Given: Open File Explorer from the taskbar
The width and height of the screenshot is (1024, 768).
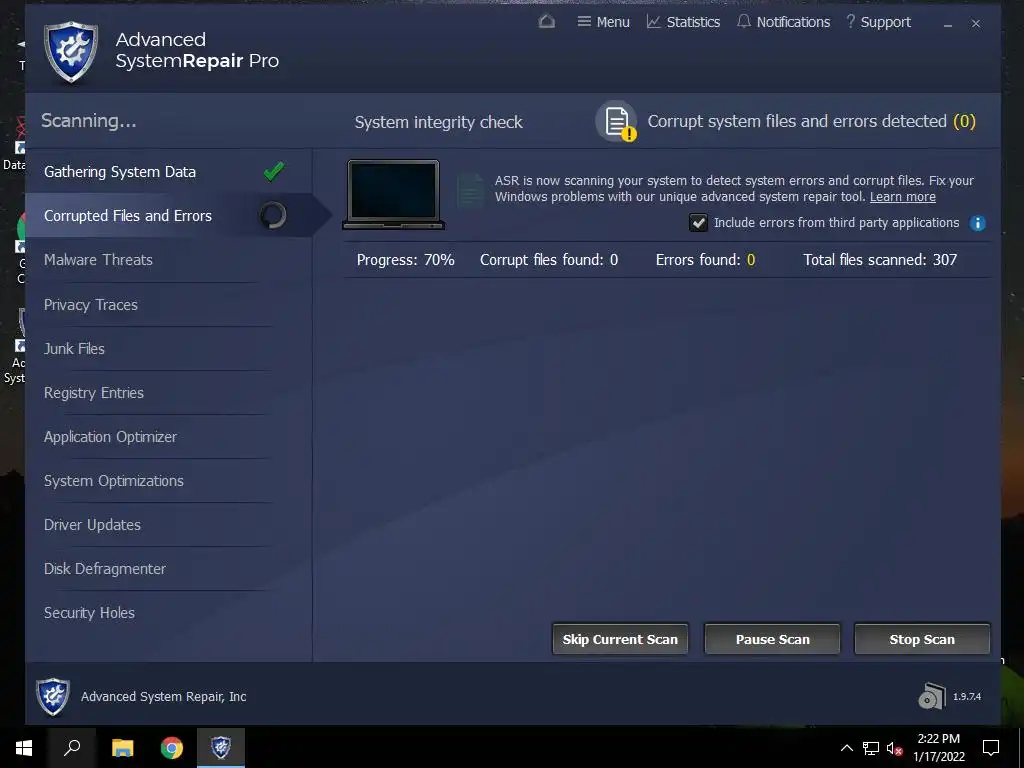Looking at the screenshot, I should (122, 748).
